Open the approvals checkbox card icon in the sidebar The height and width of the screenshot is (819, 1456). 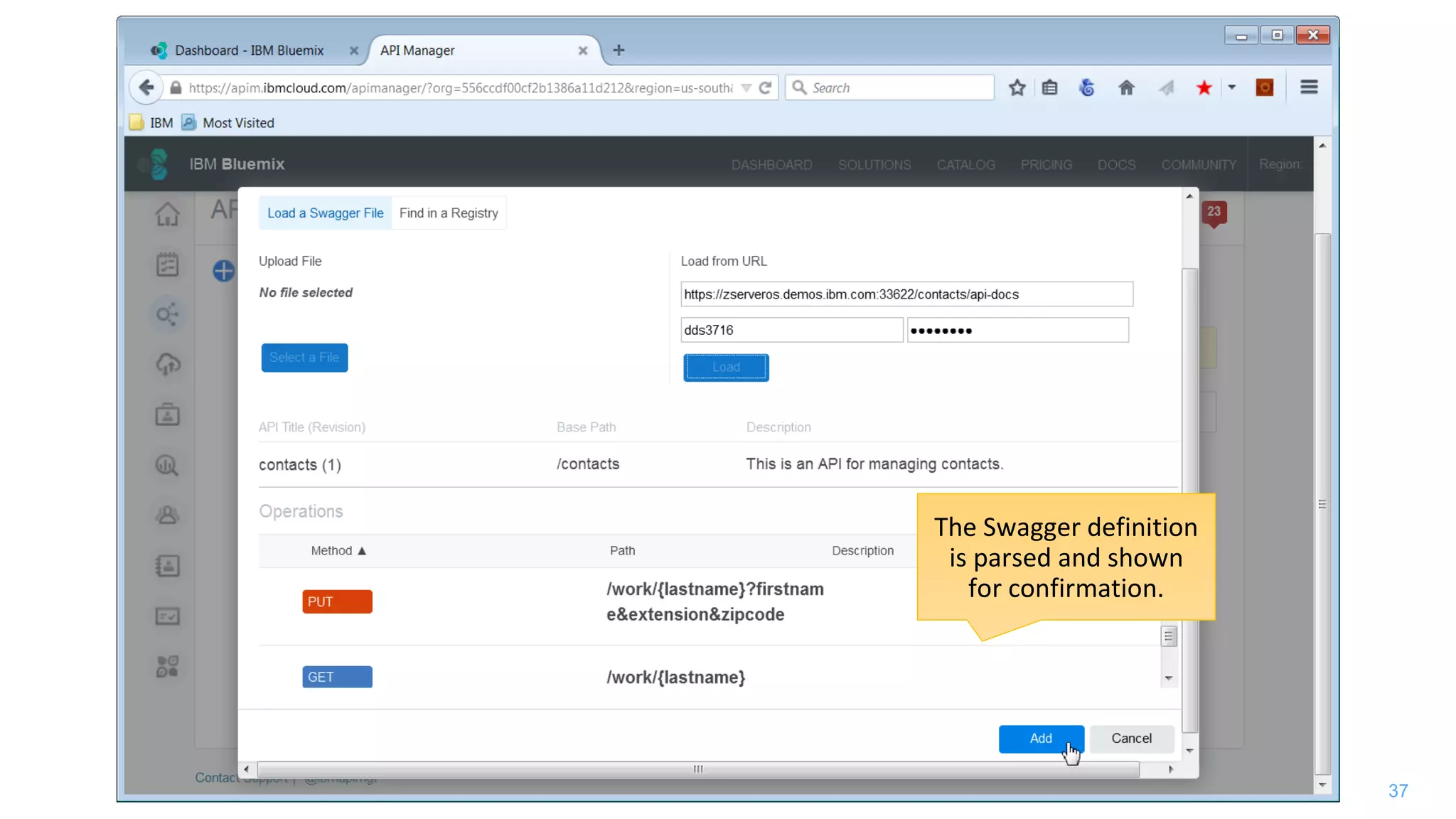point(168,616)
